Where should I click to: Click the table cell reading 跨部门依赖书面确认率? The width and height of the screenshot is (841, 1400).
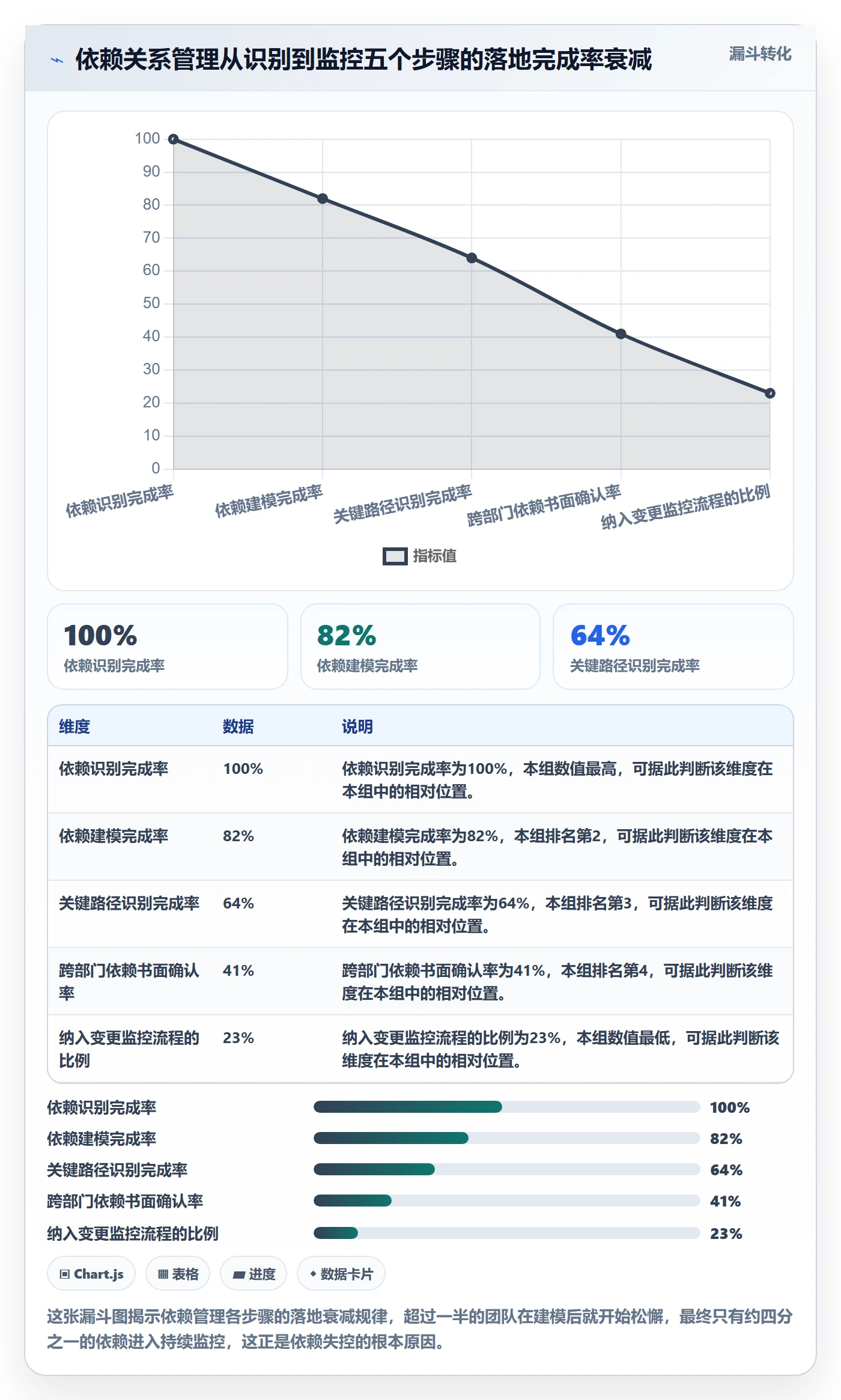pos(129,982)
